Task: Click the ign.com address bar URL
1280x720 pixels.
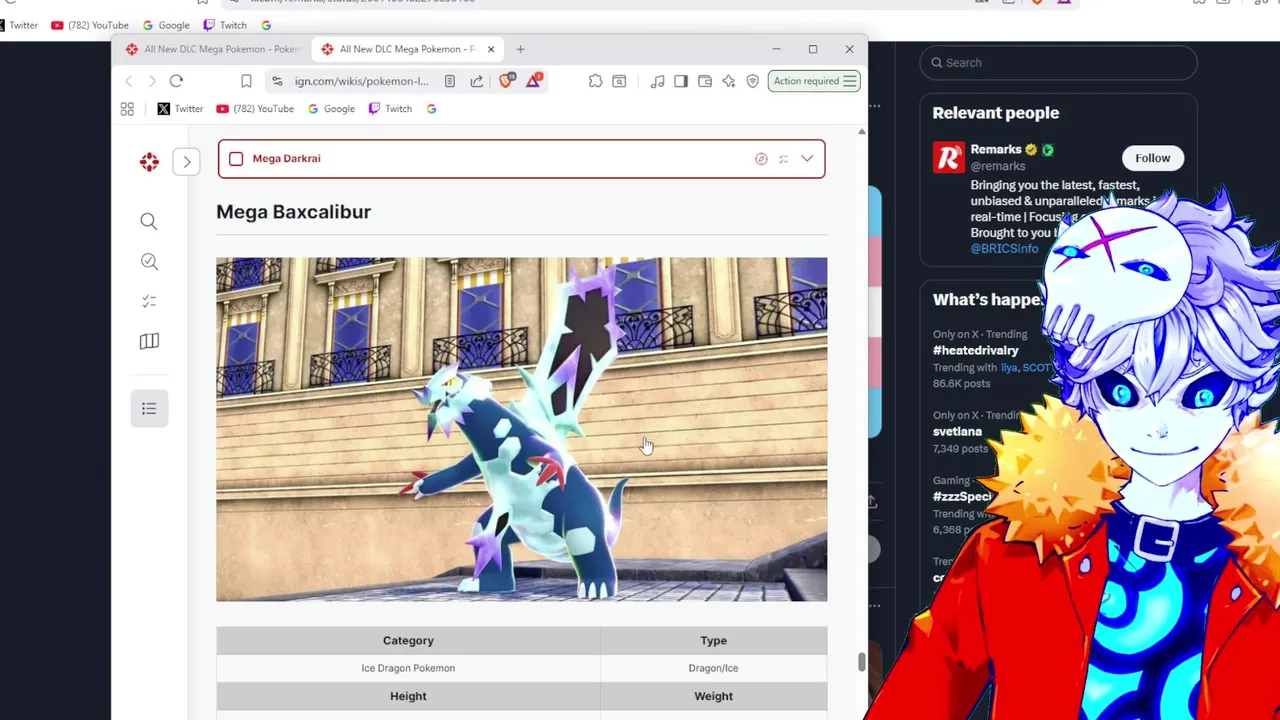Action: coord(361,81)
